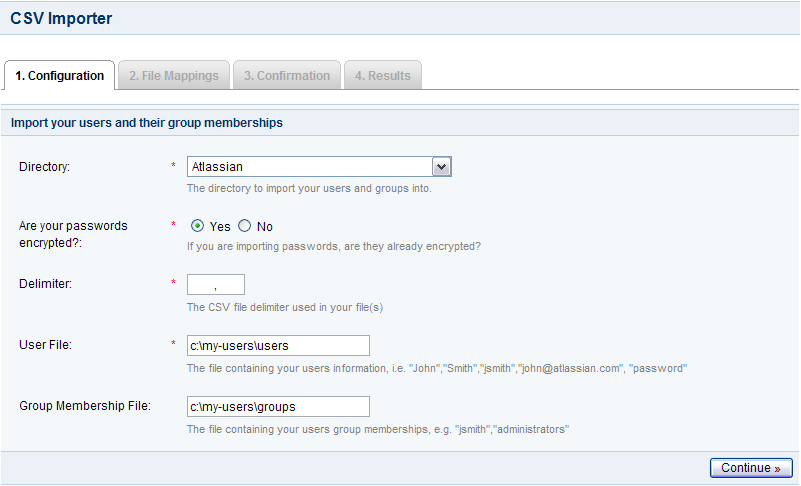
Task: Click the Delimiter label text
Action: [45, 284]
